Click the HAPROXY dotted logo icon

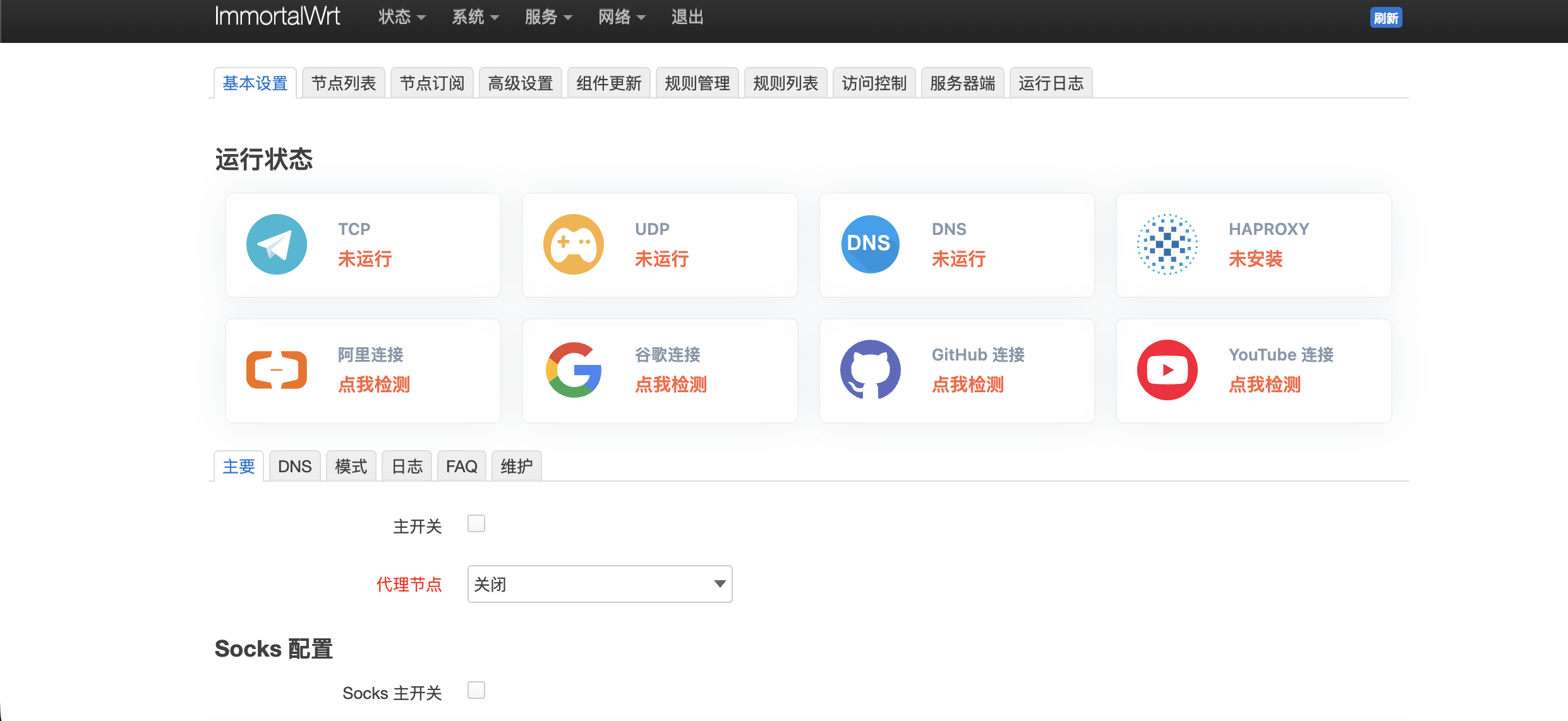point(1167,244)
